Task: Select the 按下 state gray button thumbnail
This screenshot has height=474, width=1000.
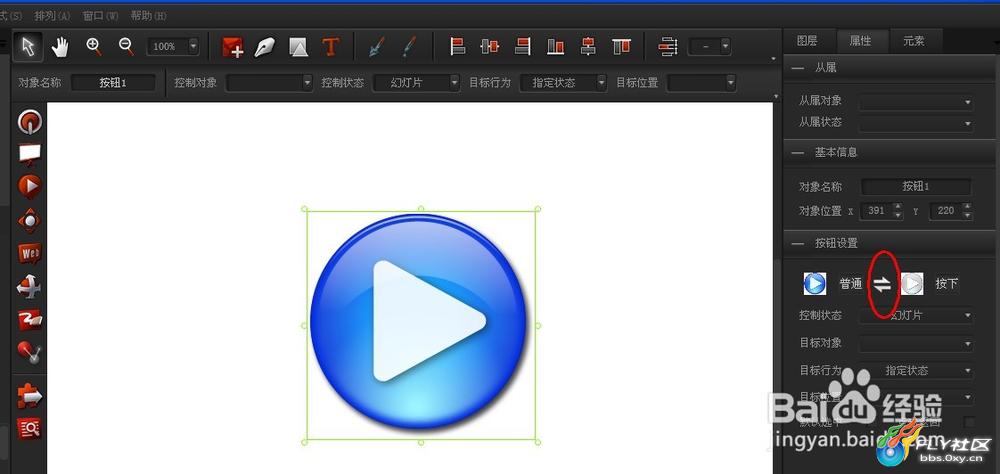Action: 912,283
